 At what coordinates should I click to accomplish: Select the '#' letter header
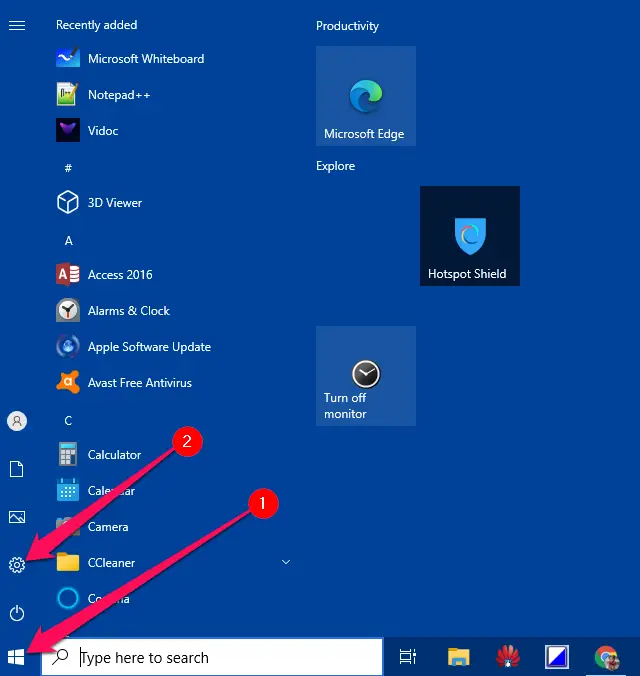coord(68,168)
